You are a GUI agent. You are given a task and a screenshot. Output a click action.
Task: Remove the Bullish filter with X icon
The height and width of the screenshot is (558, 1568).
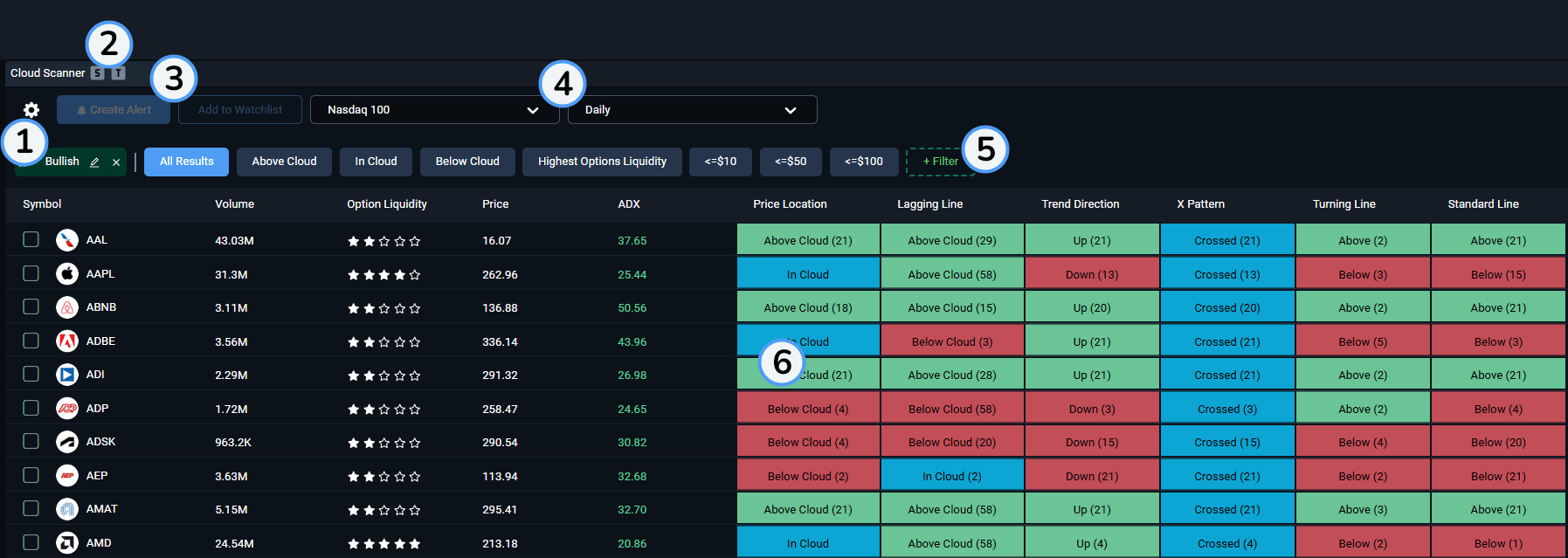[116, 162]
